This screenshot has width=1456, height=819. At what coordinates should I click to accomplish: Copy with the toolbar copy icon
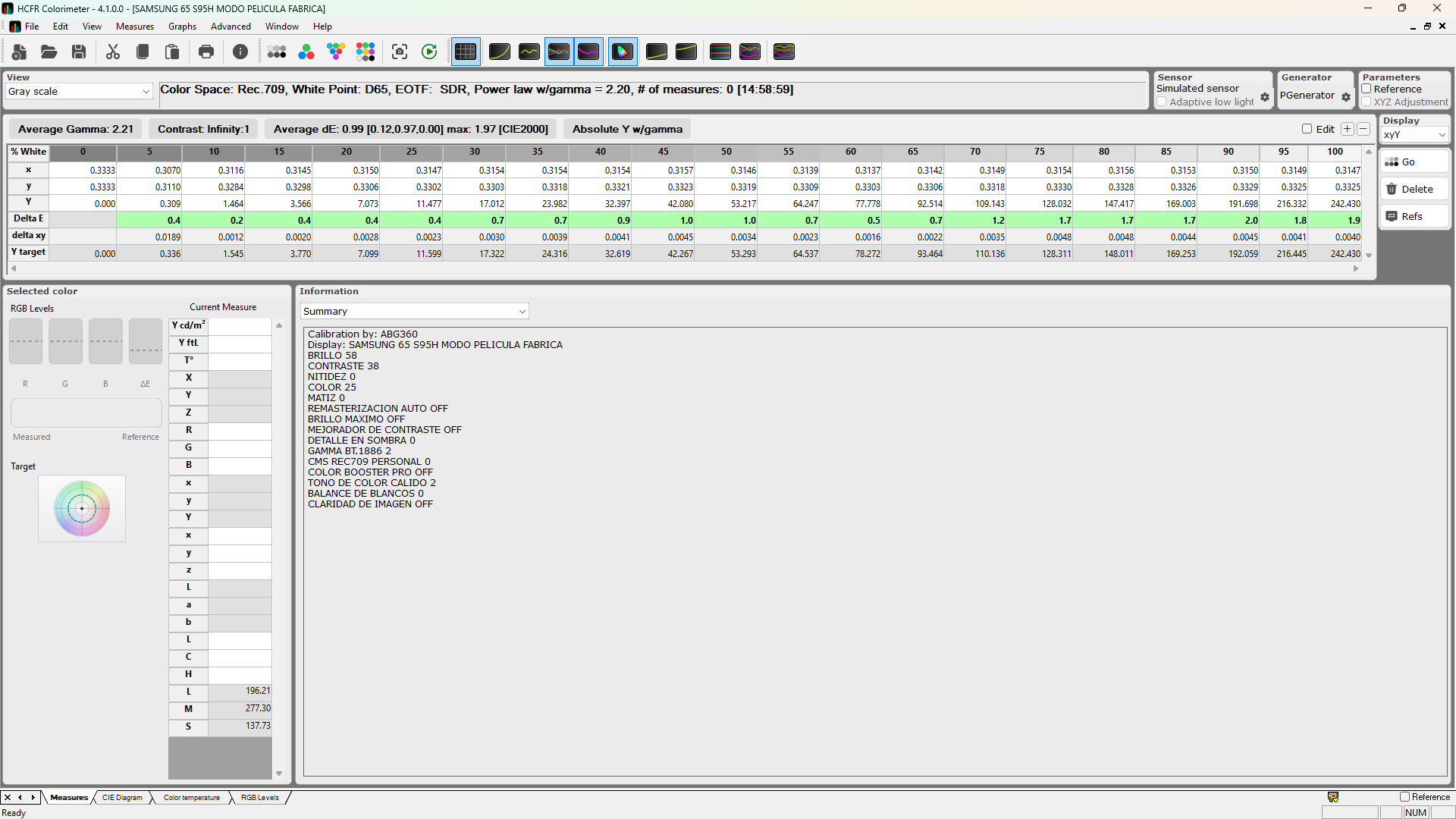point(143,52)
